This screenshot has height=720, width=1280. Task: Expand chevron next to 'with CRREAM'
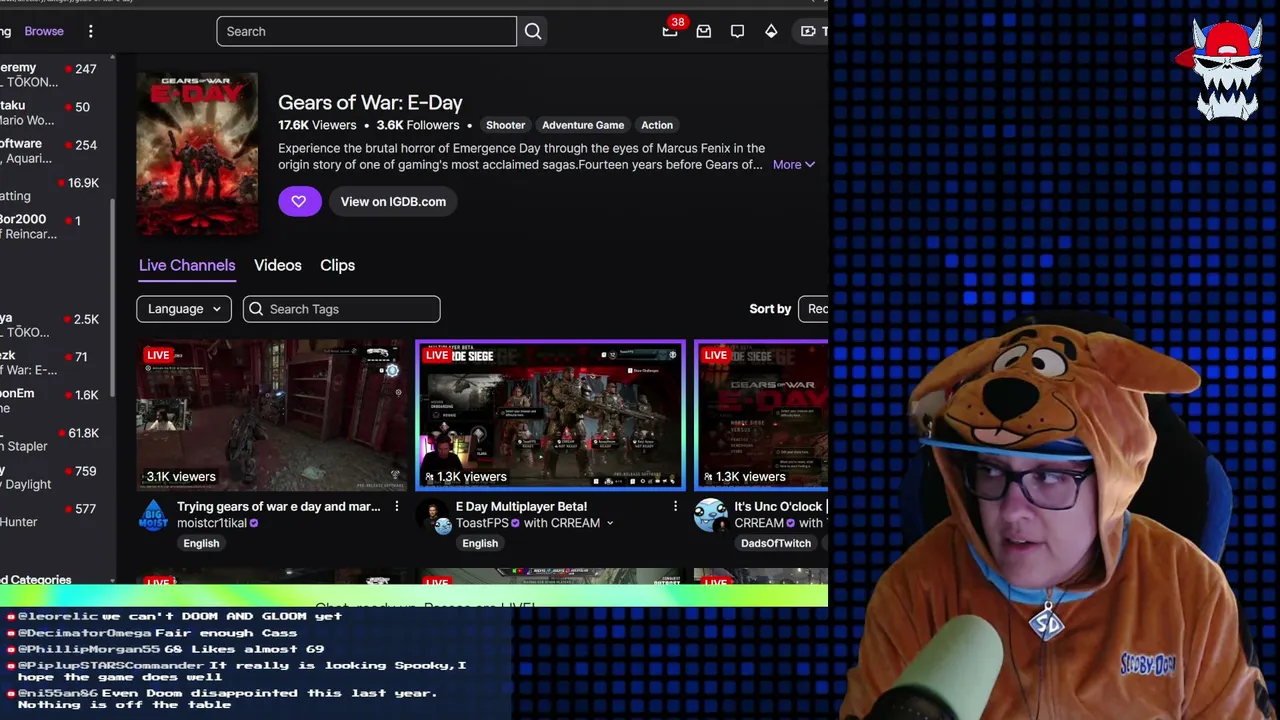click(x=609, y=523)
